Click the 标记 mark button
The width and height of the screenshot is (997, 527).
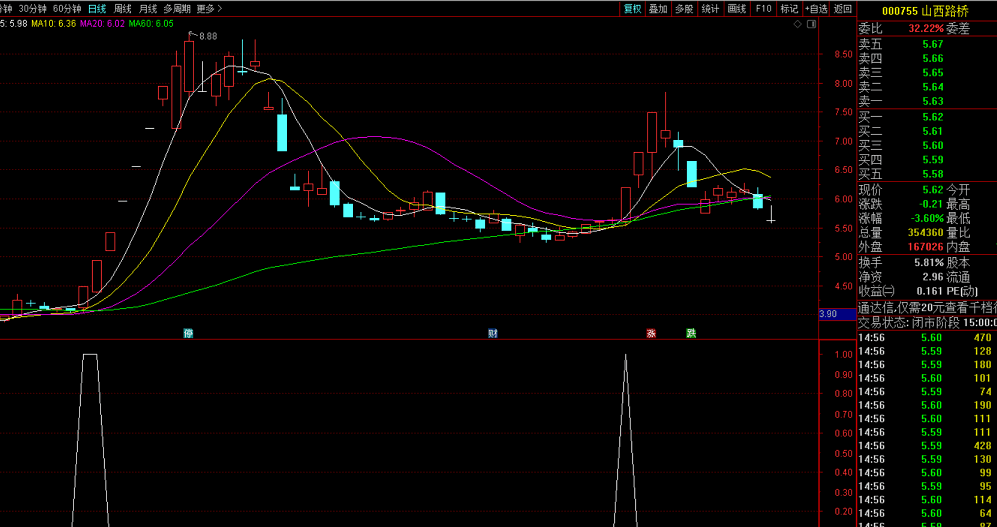click(789, 9)
